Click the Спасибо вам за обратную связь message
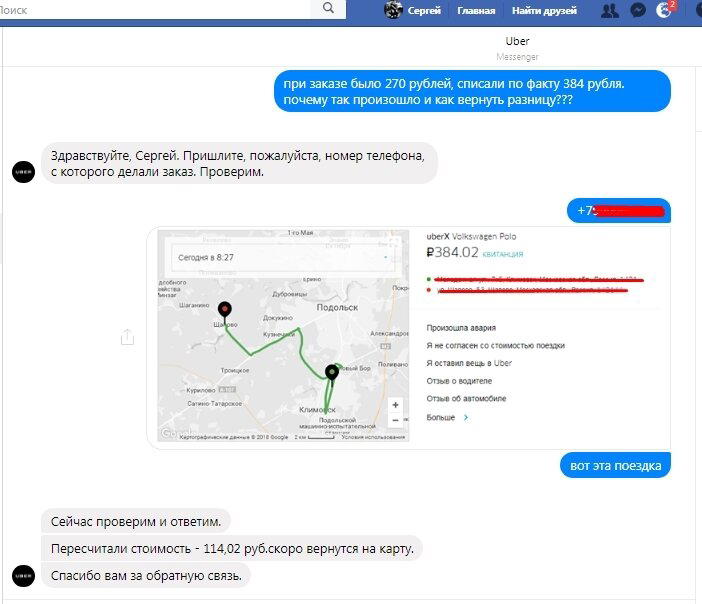The height and width of the screenshot is (604, 702). pyautogui.click(x=146, y=575)
